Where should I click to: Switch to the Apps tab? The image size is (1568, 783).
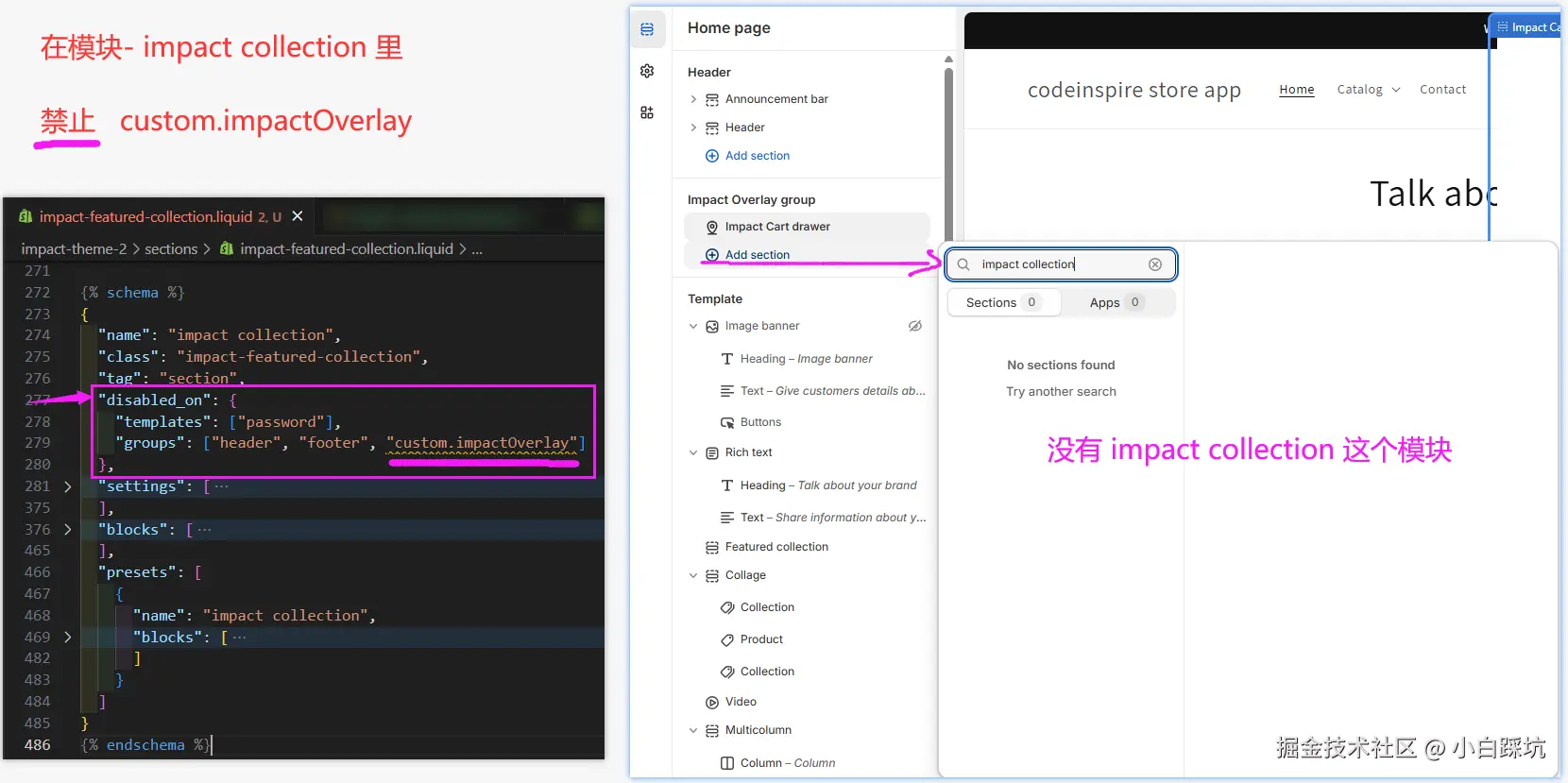(1117, 302)
